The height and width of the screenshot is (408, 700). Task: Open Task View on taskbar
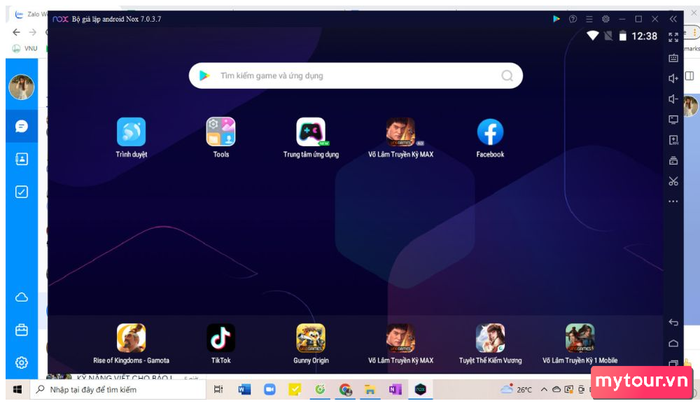(x=218, y=390)
